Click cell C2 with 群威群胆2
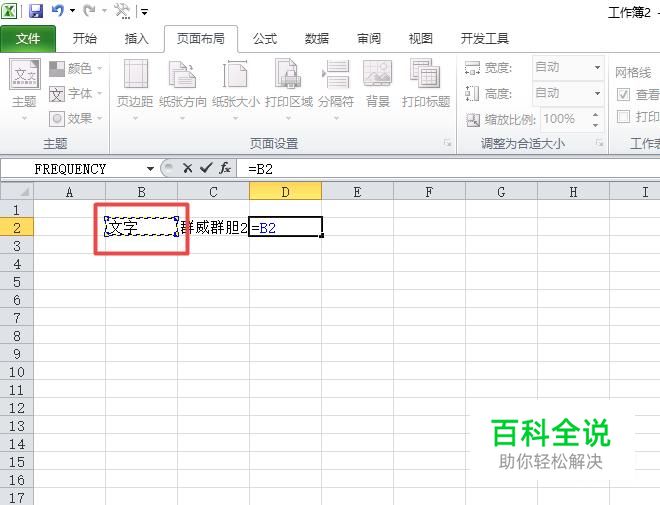 213,227
